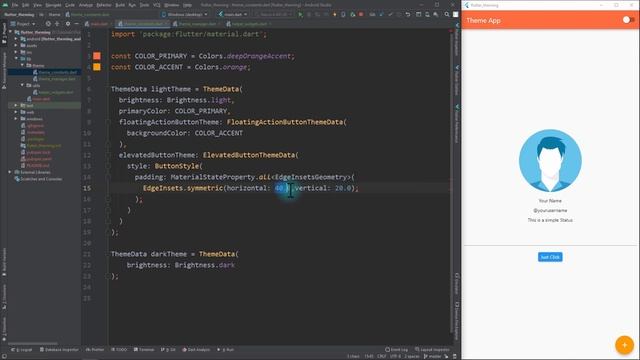Expand the windows folder in the project tree
Viewport: 640px width, 360px height.
click(x=16, y=119)
